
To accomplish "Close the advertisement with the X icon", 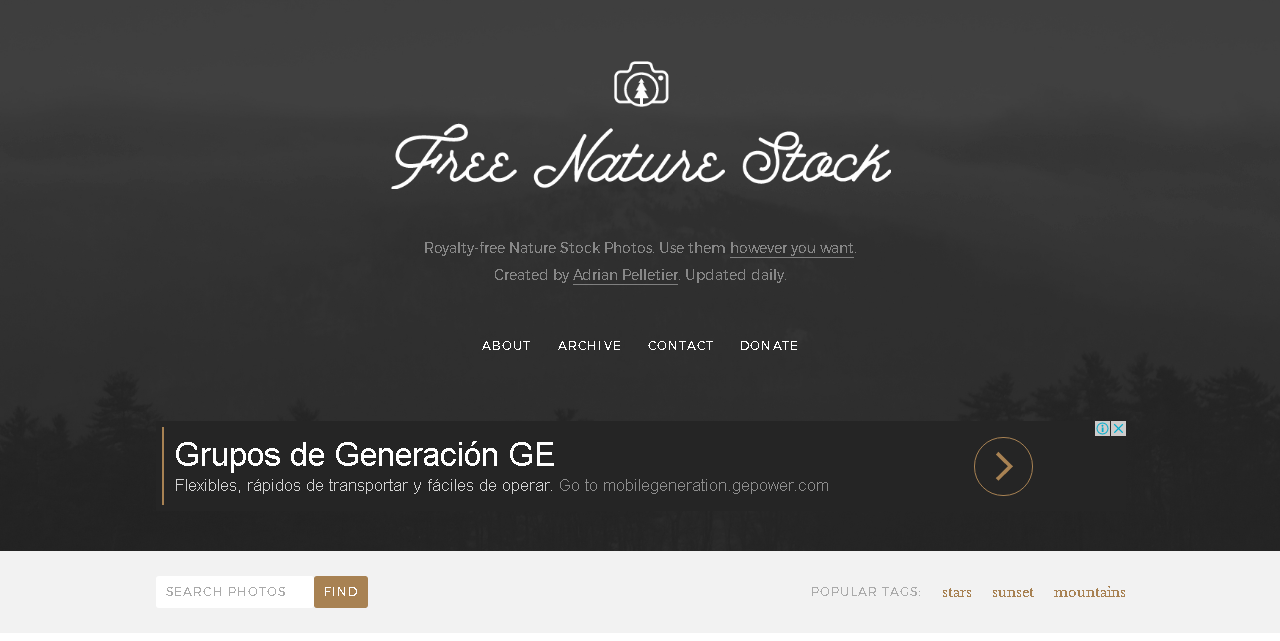I will (x=1118, y=428).
